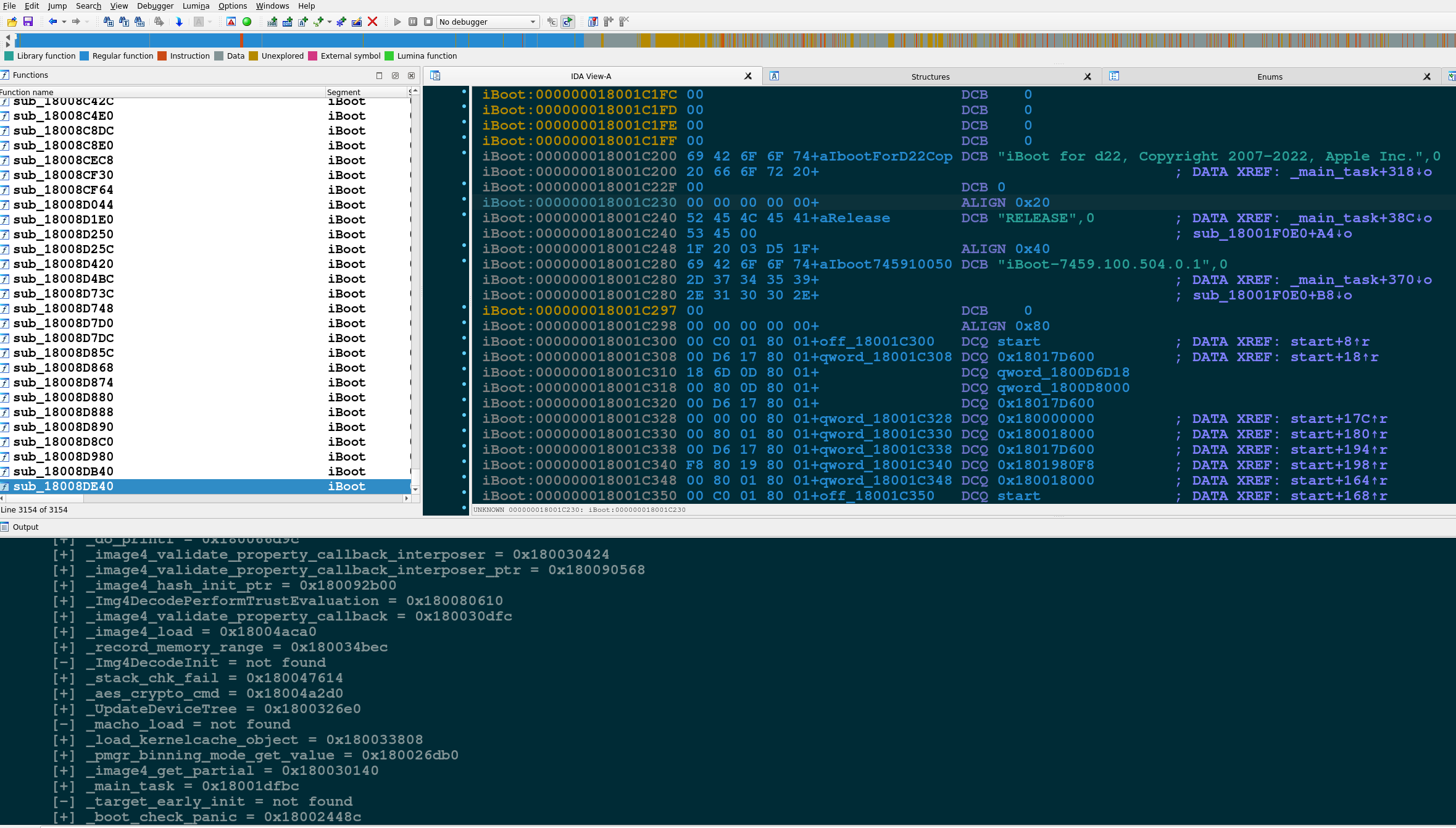This screenshot has height=828, width=1456.
Task: Open the No debugger dropdown
Action: (x=533, y=22)
